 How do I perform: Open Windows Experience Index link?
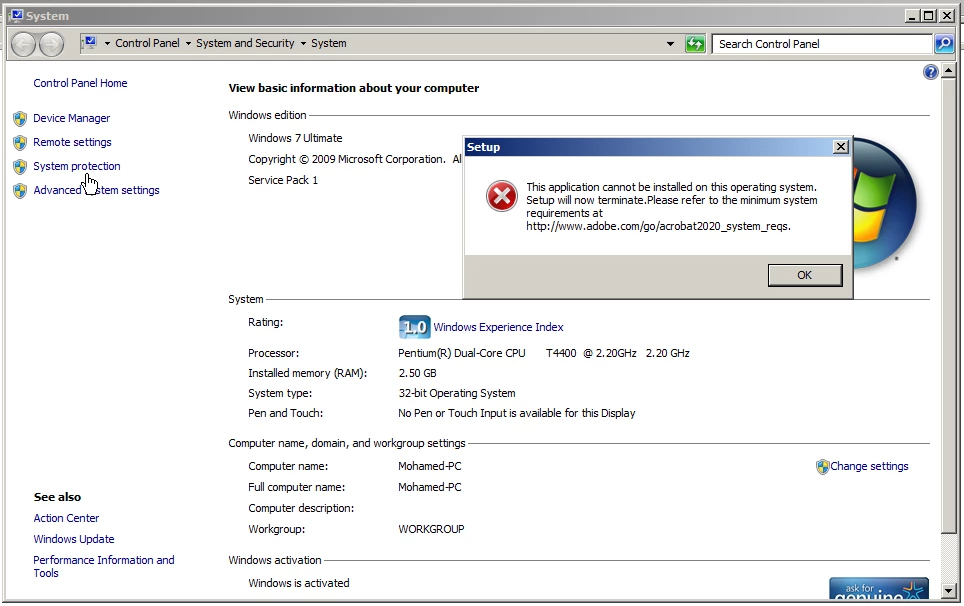tap(498, 327)
